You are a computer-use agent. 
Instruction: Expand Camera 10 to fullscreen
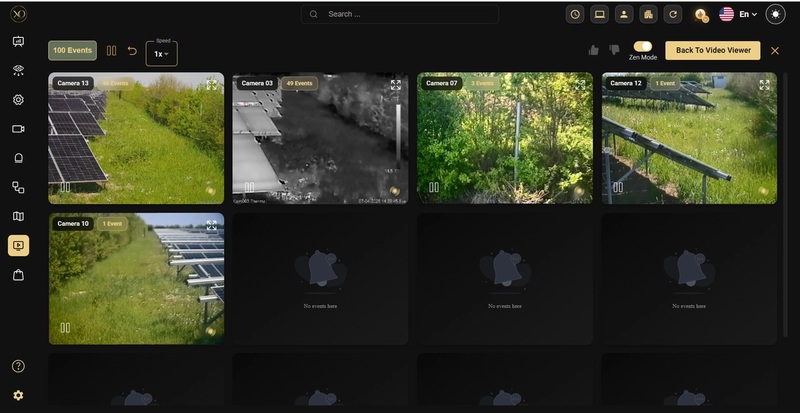212,225
